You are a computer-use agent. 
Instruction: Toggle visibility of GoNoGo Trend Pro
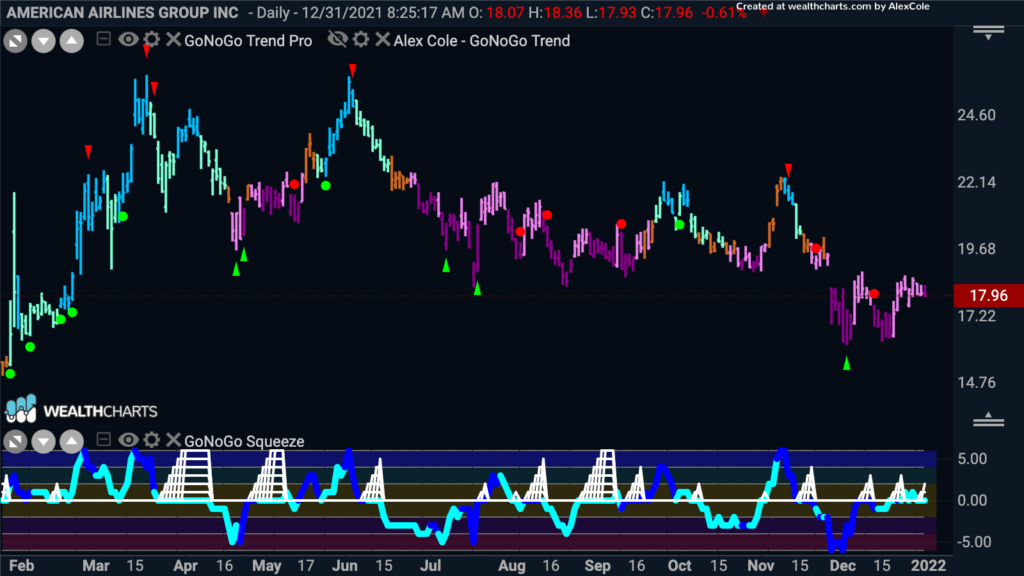tap(128, 39)
